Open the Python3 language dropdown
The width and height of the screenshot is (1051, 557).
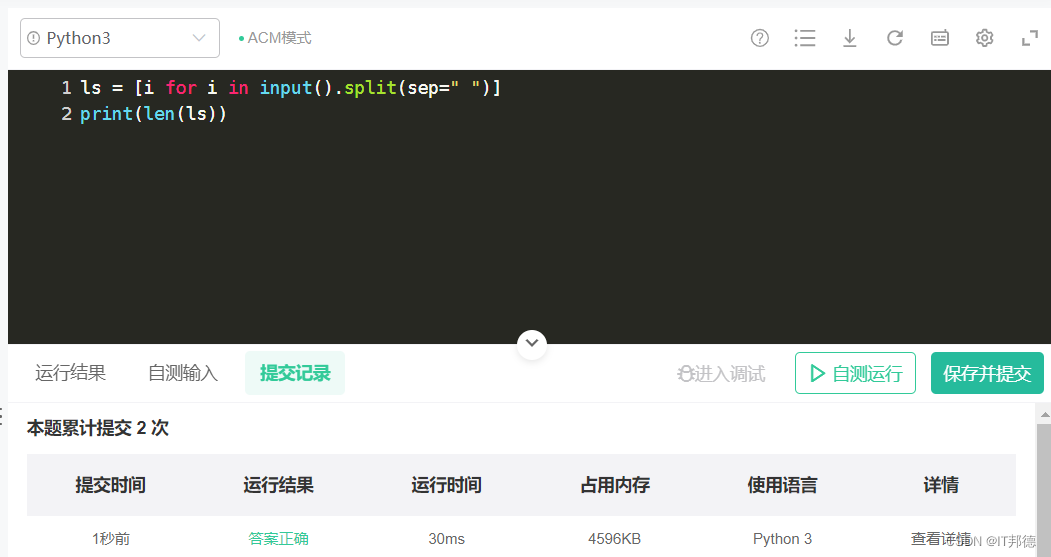pos(120,38)
